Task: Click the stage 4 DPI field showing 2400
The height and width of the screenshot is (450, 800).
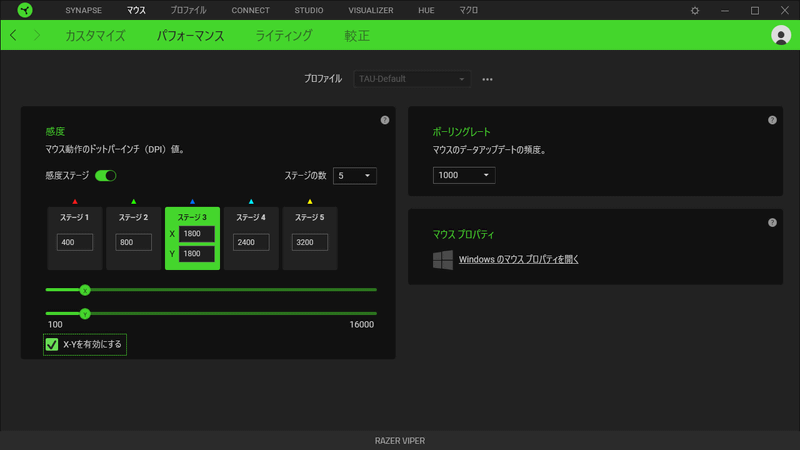Action: [251, 242]
